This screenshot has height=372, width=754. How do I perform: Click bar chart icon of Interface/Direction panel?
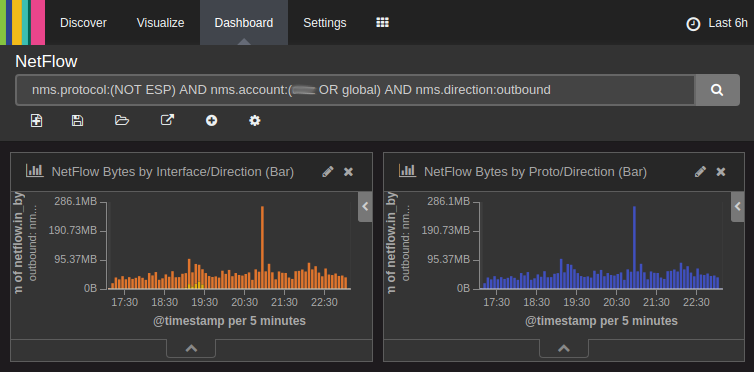coord(35,171)
